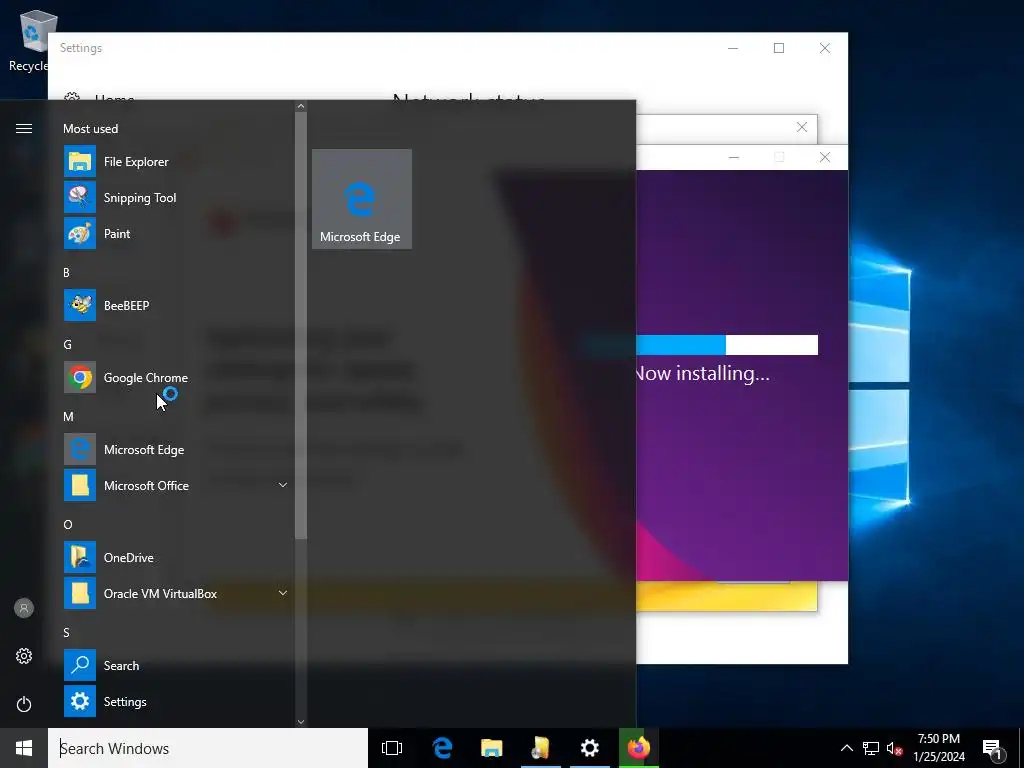This screenshot has width=1024, height=768.
Task: Expand the Microsoft Office folder
Action: 282,485
